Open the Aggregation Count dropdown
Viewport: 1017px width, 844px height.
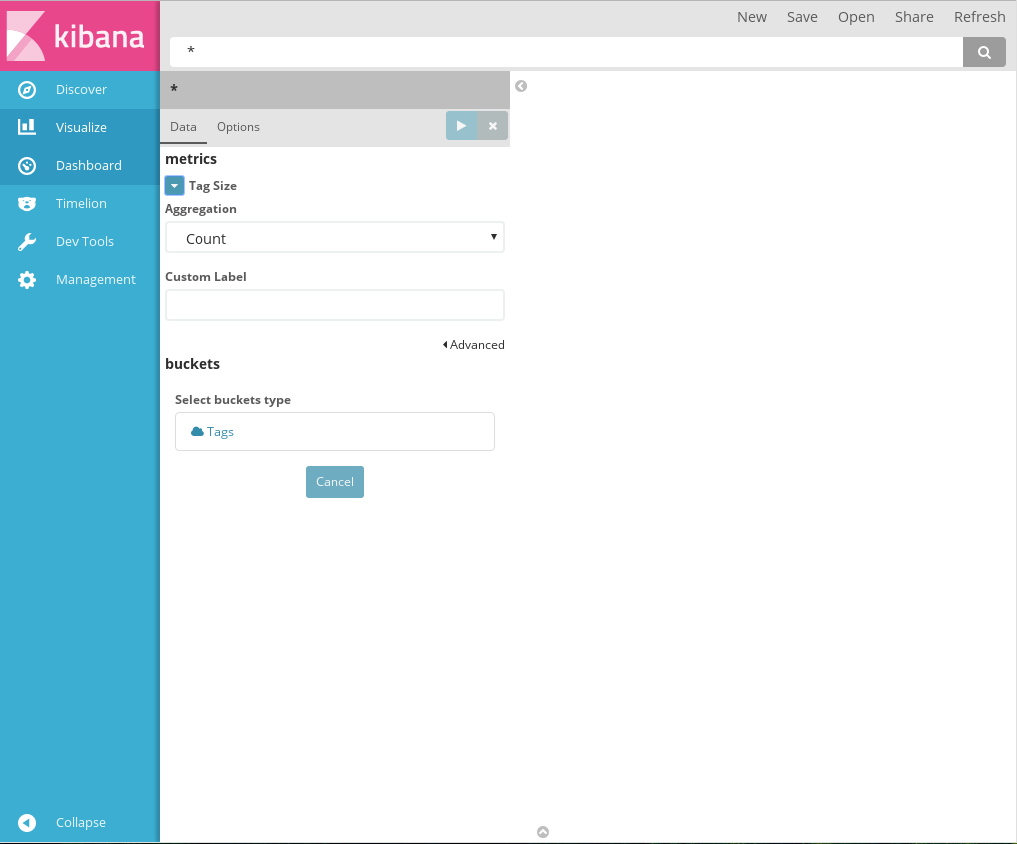click(335, 237)
